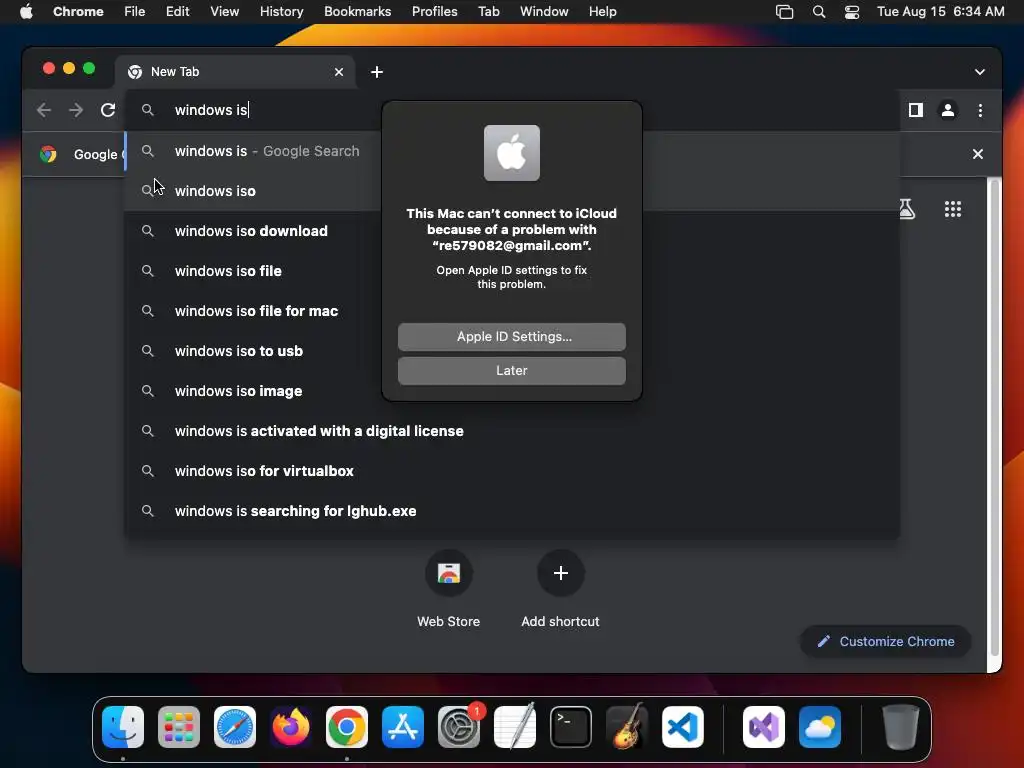Open the Edit menu
This screenshot has height=768, width=1024.
(178, 12)
